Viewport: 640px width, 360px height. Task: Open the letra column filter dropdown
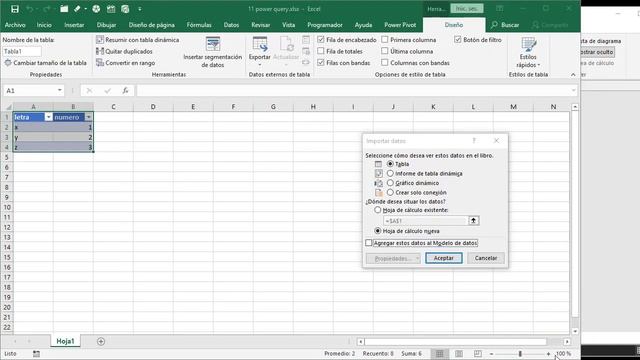48,117
